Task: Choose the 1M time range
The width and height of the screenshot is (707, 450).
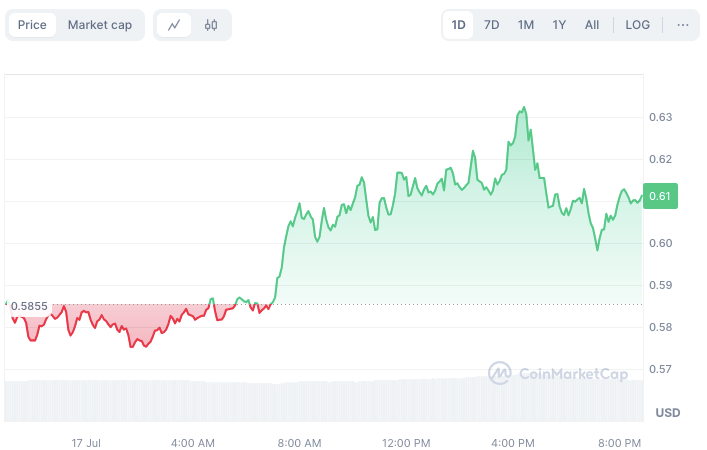Action: 525,25
